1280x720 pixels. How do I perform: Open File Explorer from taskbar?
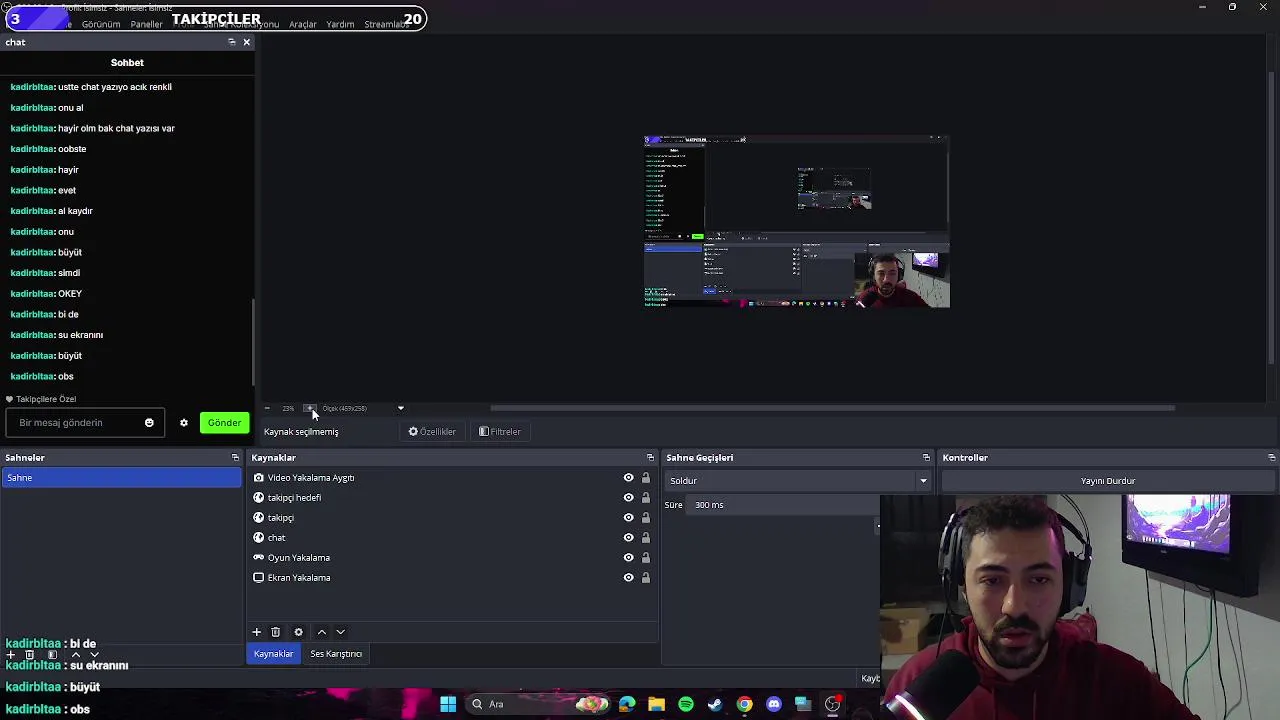(656, 704)
